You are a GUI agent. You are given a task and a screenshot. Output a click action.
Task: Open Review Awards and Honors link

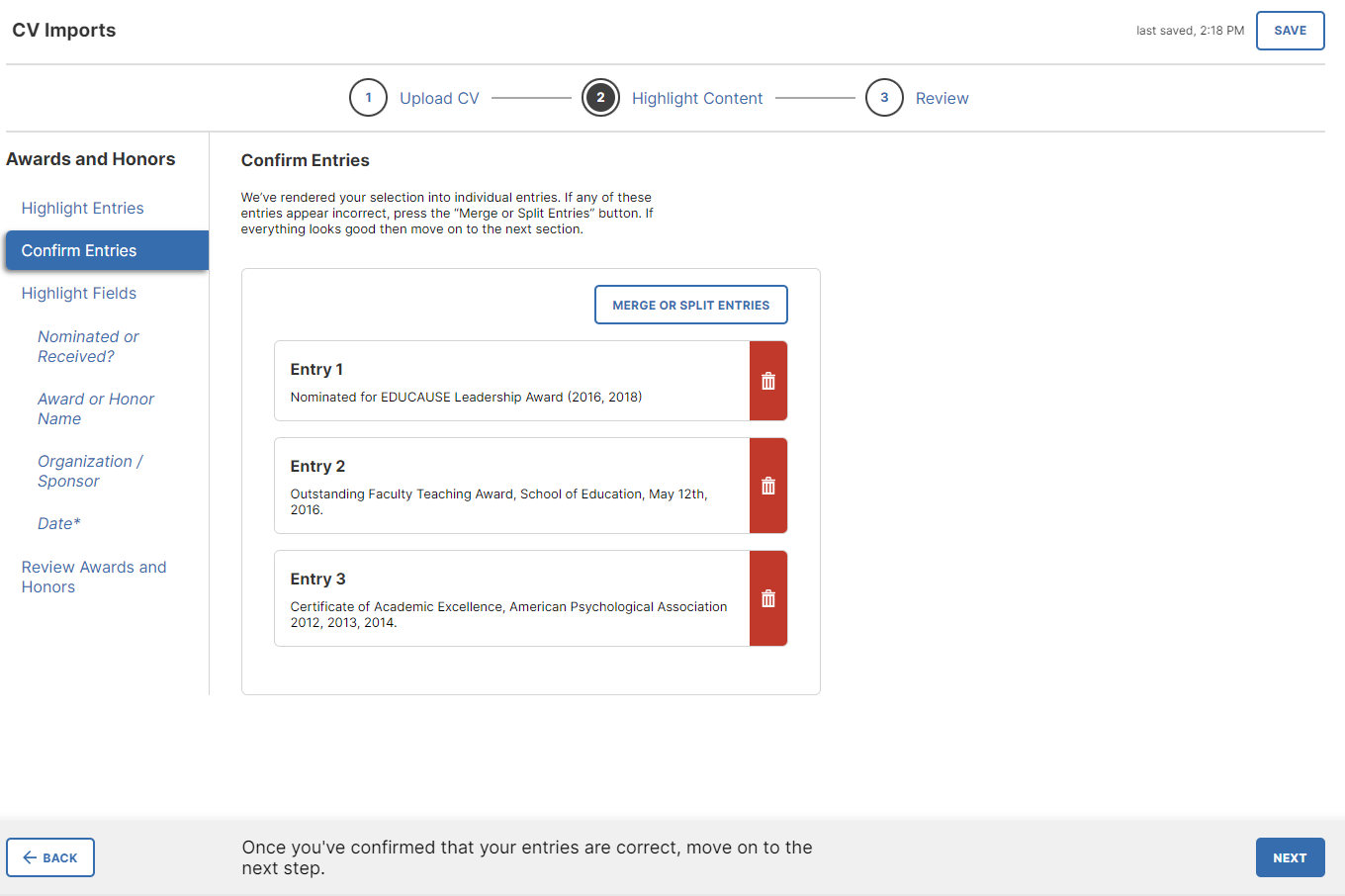click(x=94, y=577)
